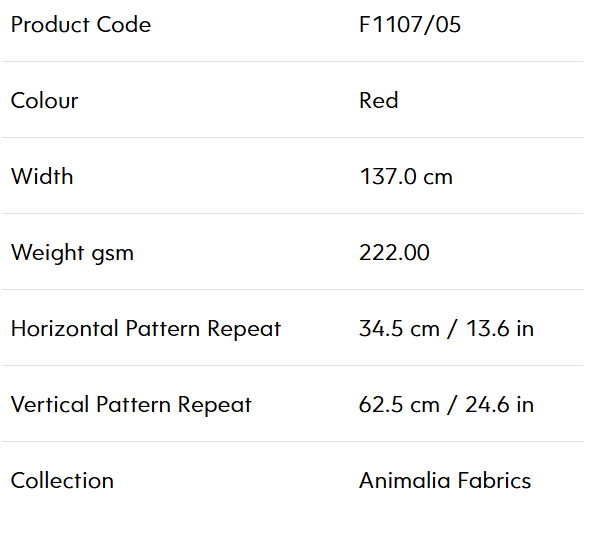
Task: Click the word Pattern in Vertical row
Action: pyautogui.click(x=134, y=405)
